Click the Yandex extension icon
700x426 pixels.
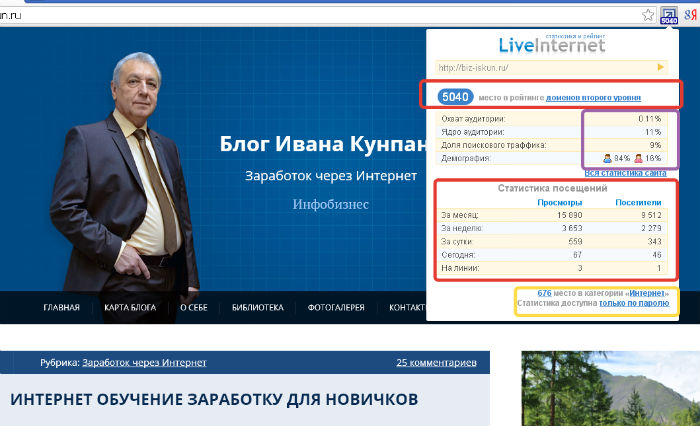point(690,15)
